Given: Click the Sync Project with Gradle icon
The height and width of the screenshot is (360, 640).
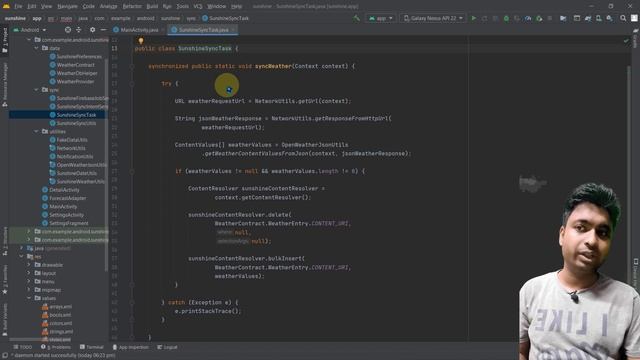Looking at the screenshot, I should (588, 18).
